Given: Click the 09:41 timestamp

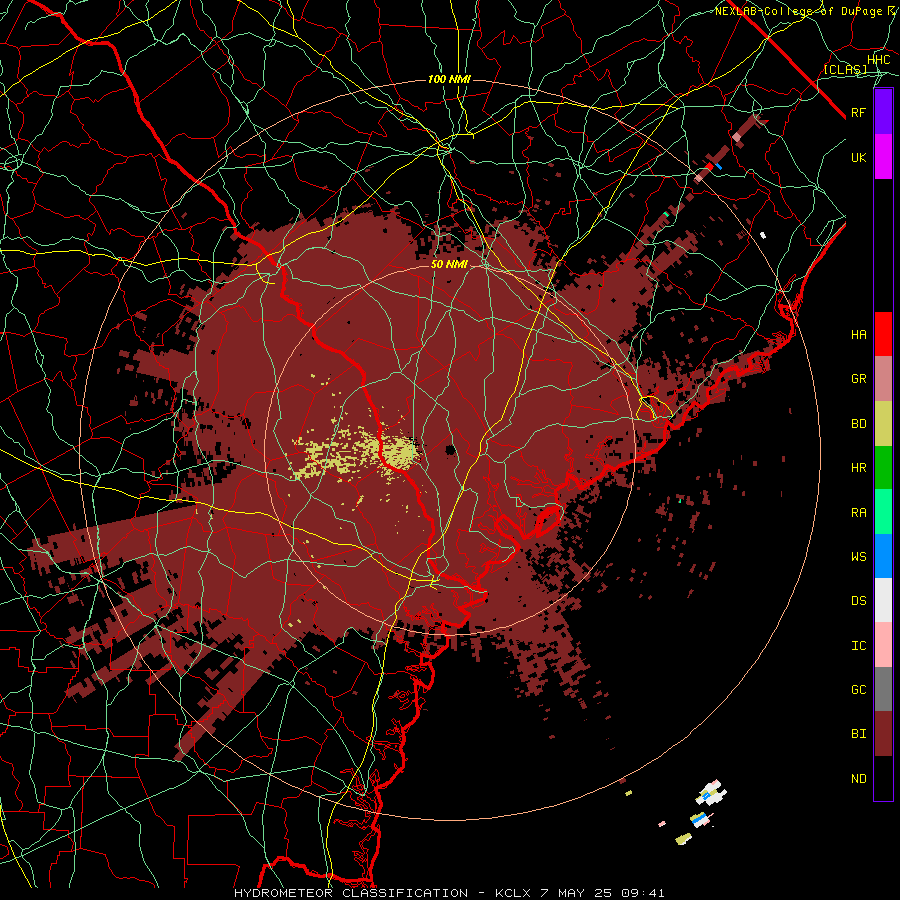Looking at the screenshot, I should 642,893.
